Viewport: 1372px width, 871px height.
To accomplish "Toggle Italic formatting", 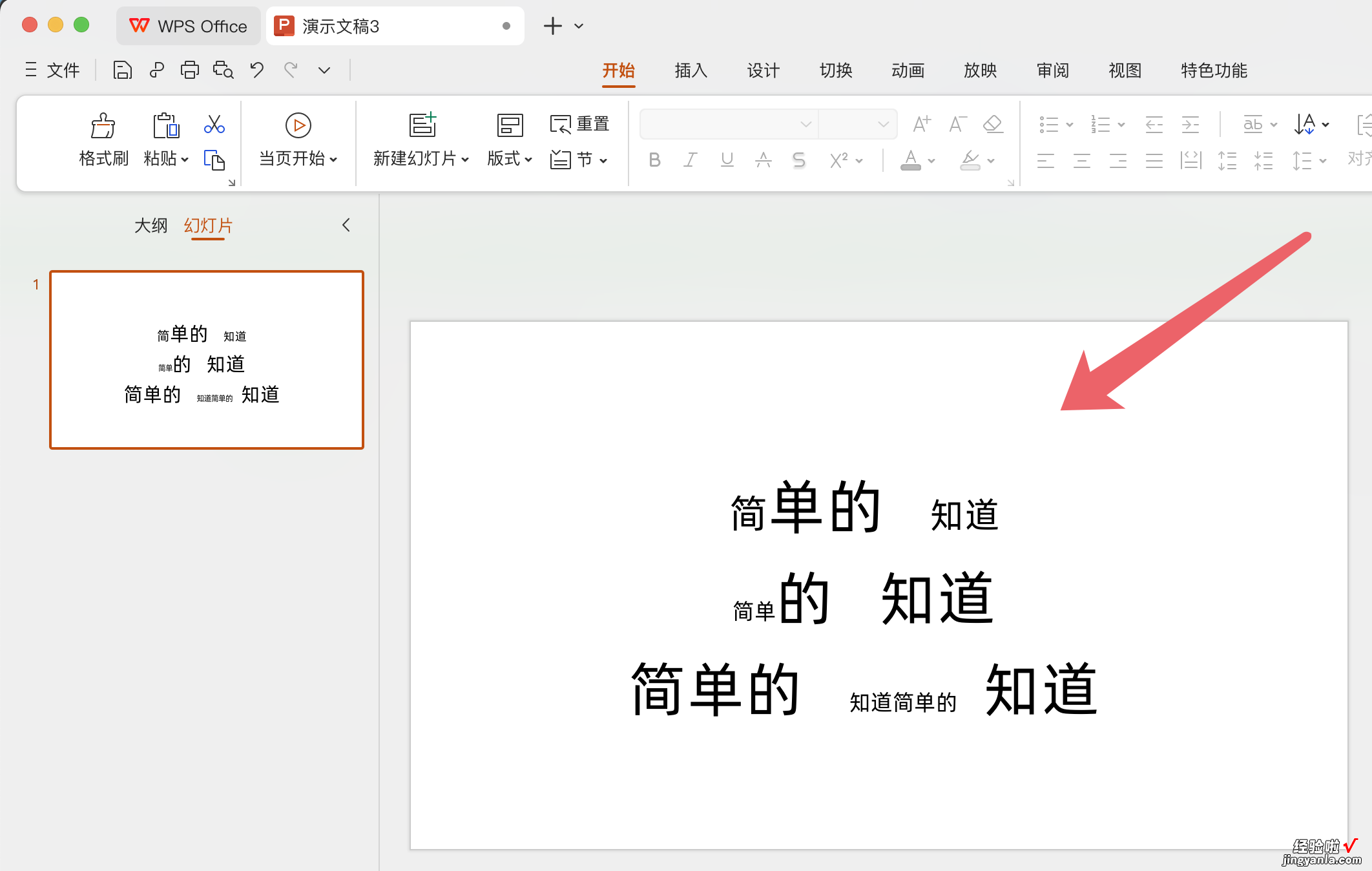I will tap(691, 160).
